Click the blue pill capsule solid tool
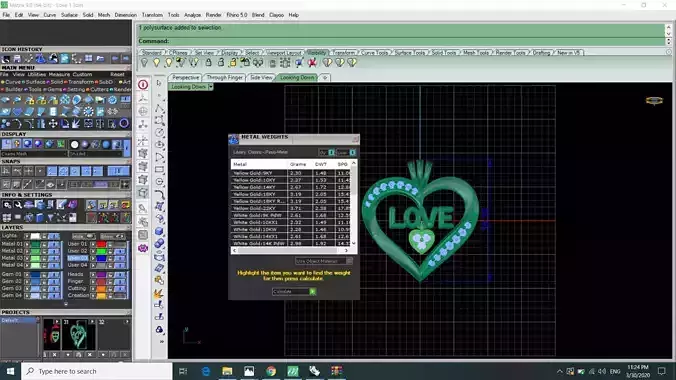This screenshot has width=676, height=380. tap(159, 244)
